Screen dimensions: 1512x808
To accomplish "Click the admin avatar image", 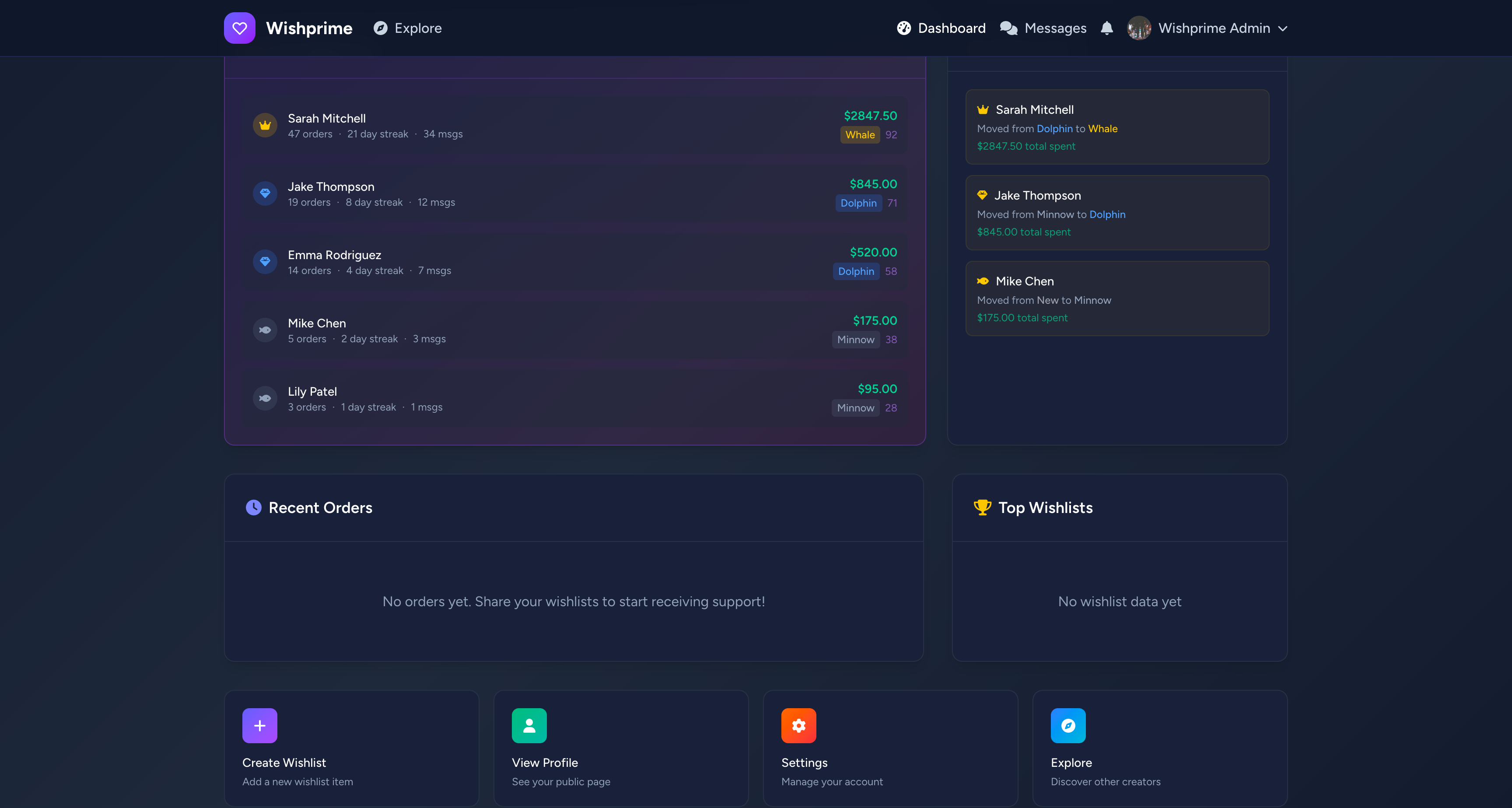I will [1139, 28].
